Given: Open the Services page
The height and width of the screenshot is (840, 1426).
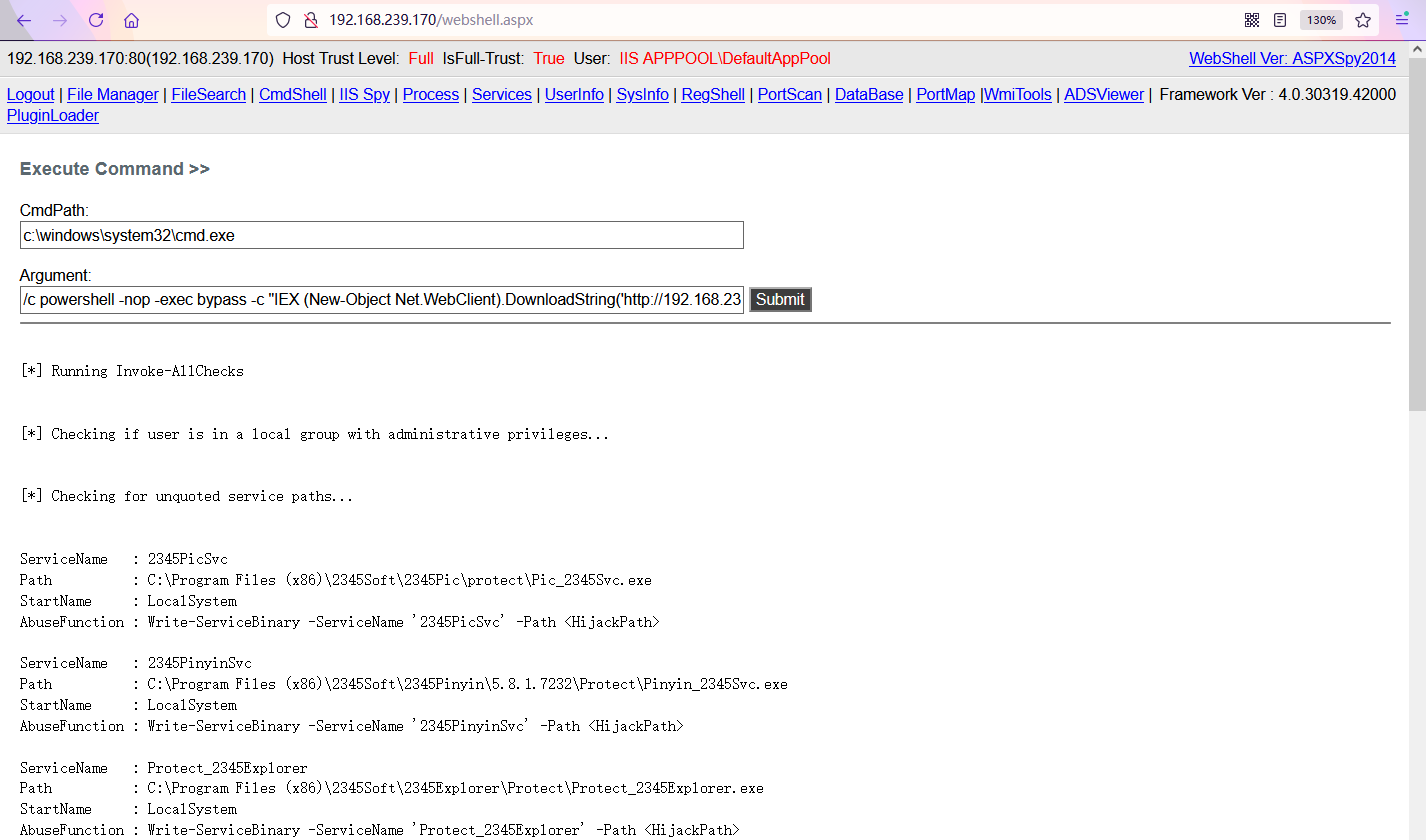Looking at the screenshot, I should [x=502, y=95].
